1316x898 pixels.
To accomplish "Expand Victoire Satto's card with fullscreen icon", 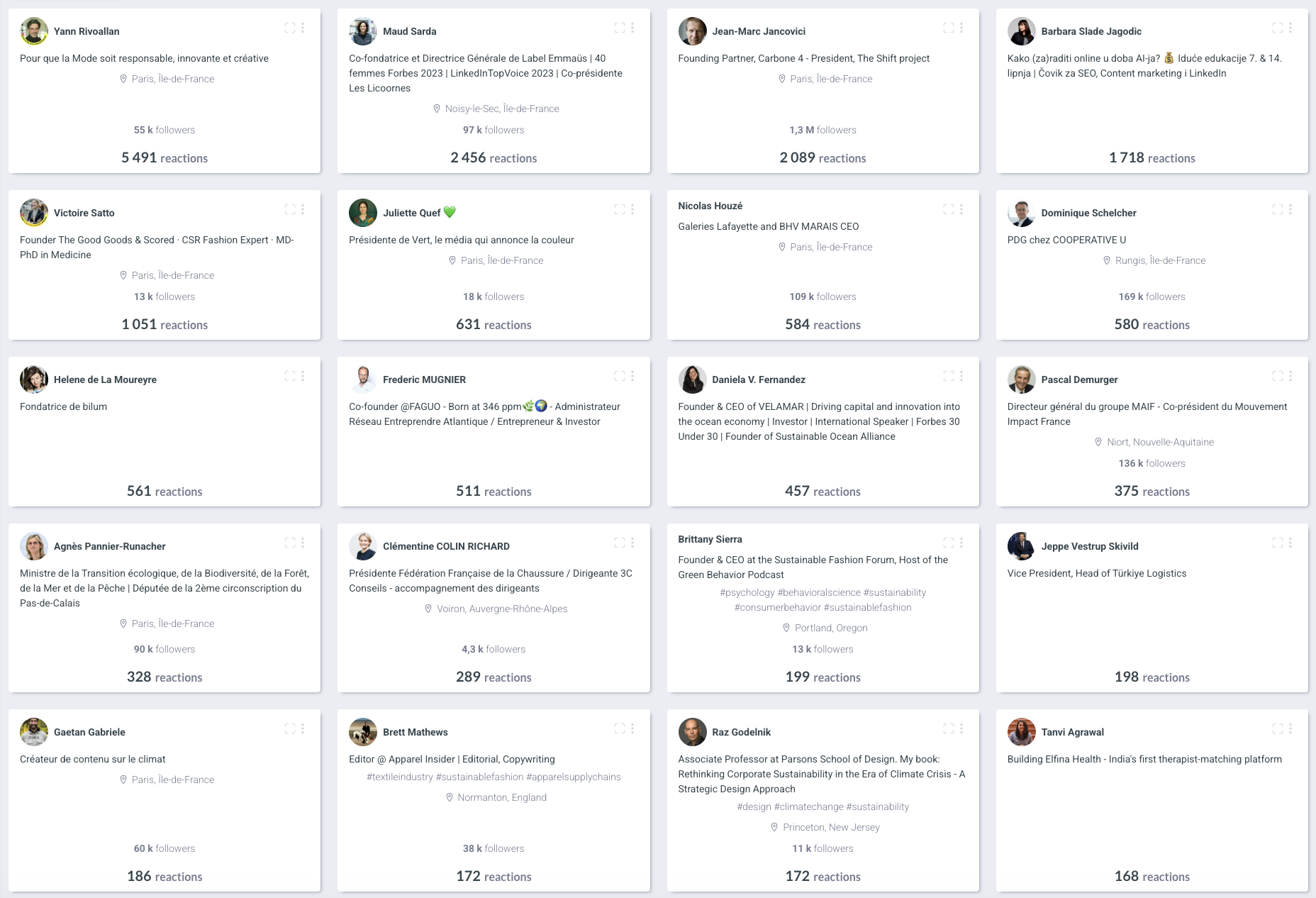I will [x=290, y=209].
